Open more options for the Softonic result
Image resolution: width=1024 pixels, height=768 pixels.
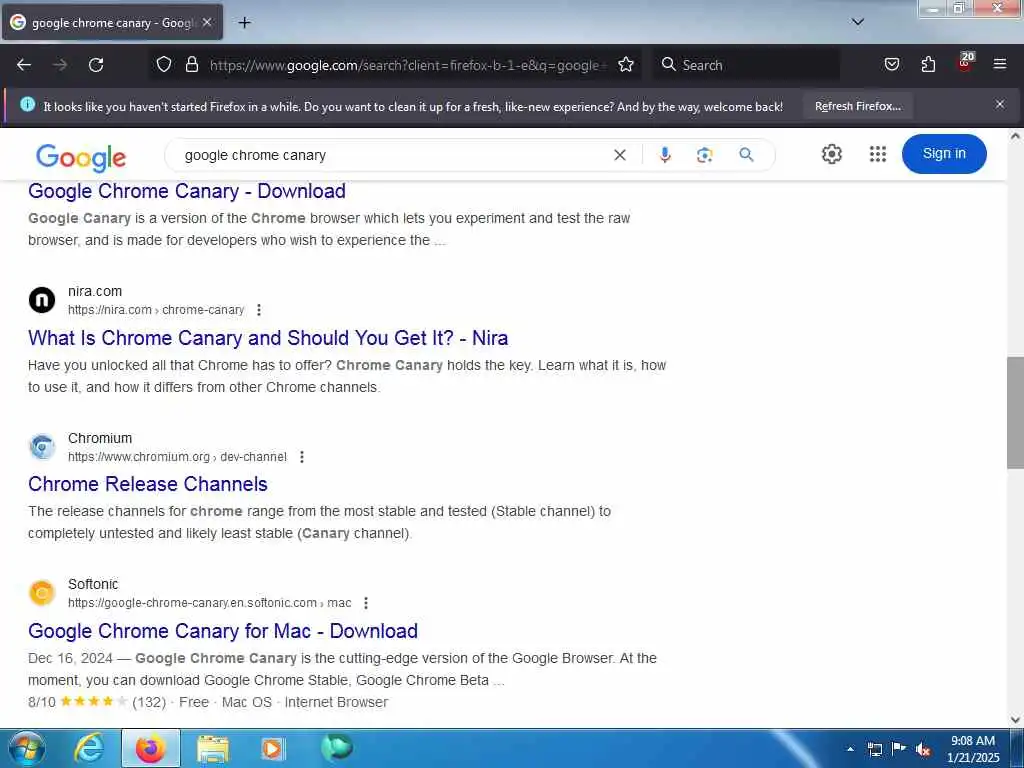coord(366,603)
